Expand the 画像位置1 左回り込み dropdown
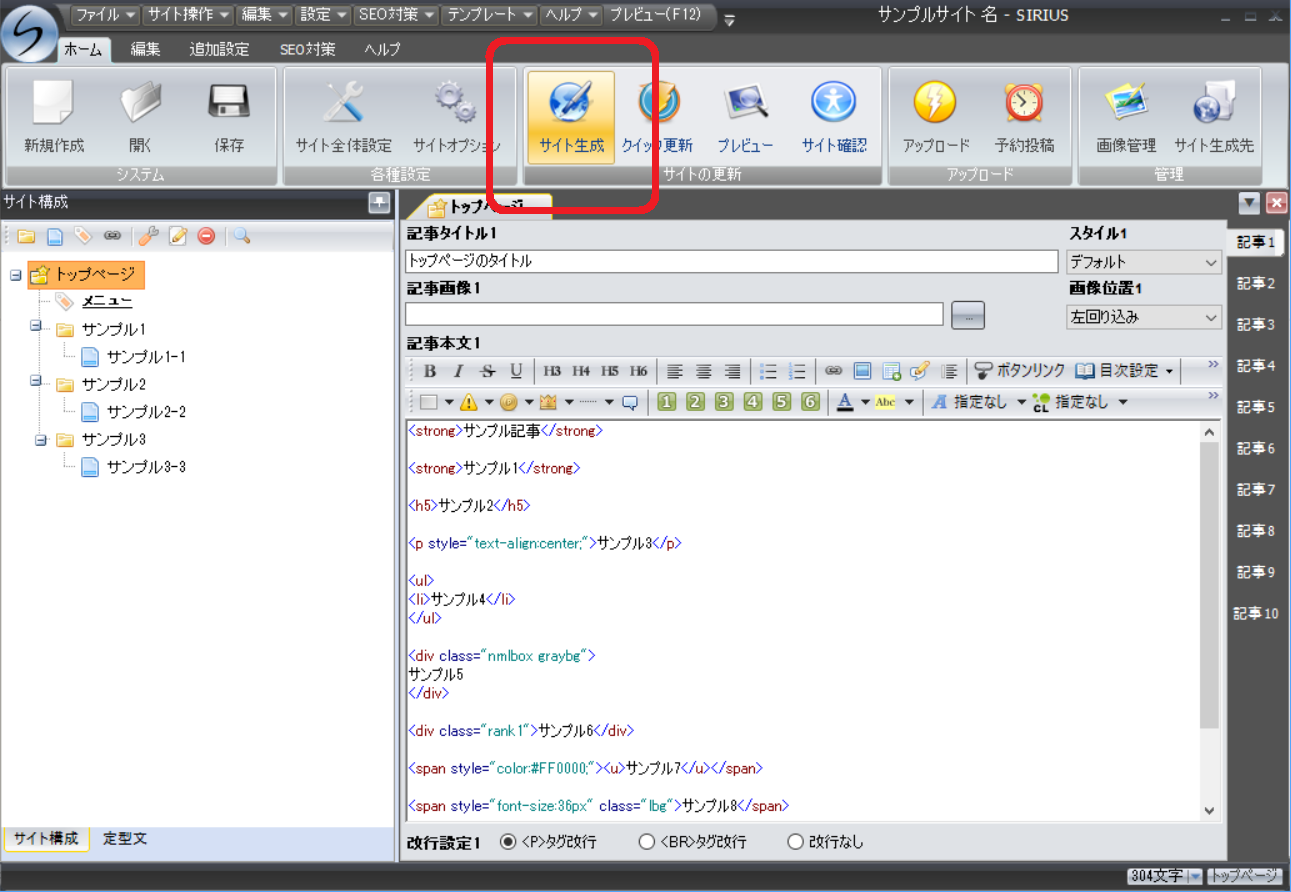1291x892 pixels. [1144, 317]
